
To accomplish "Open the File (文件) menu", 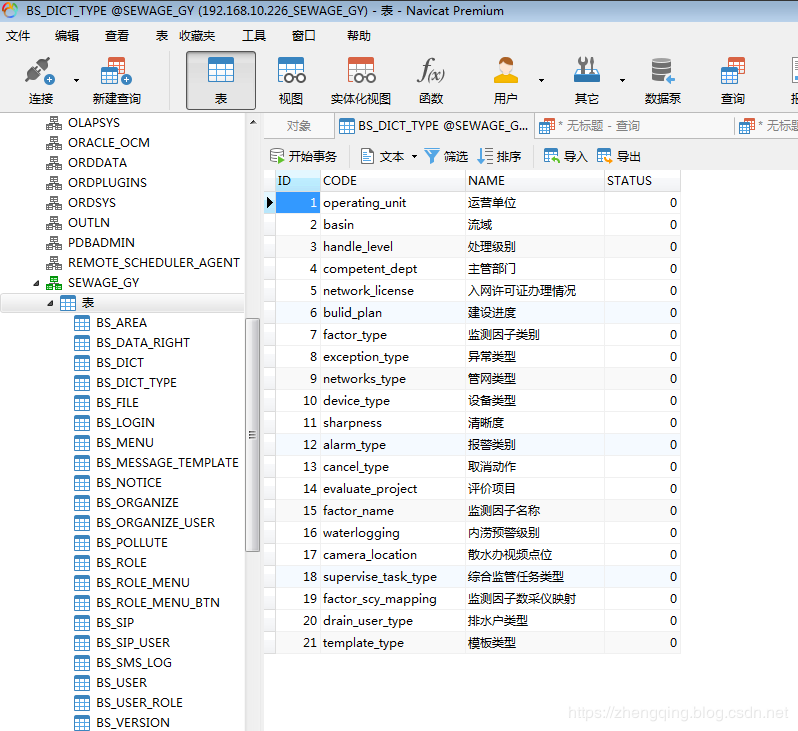I will click(18, 36).
